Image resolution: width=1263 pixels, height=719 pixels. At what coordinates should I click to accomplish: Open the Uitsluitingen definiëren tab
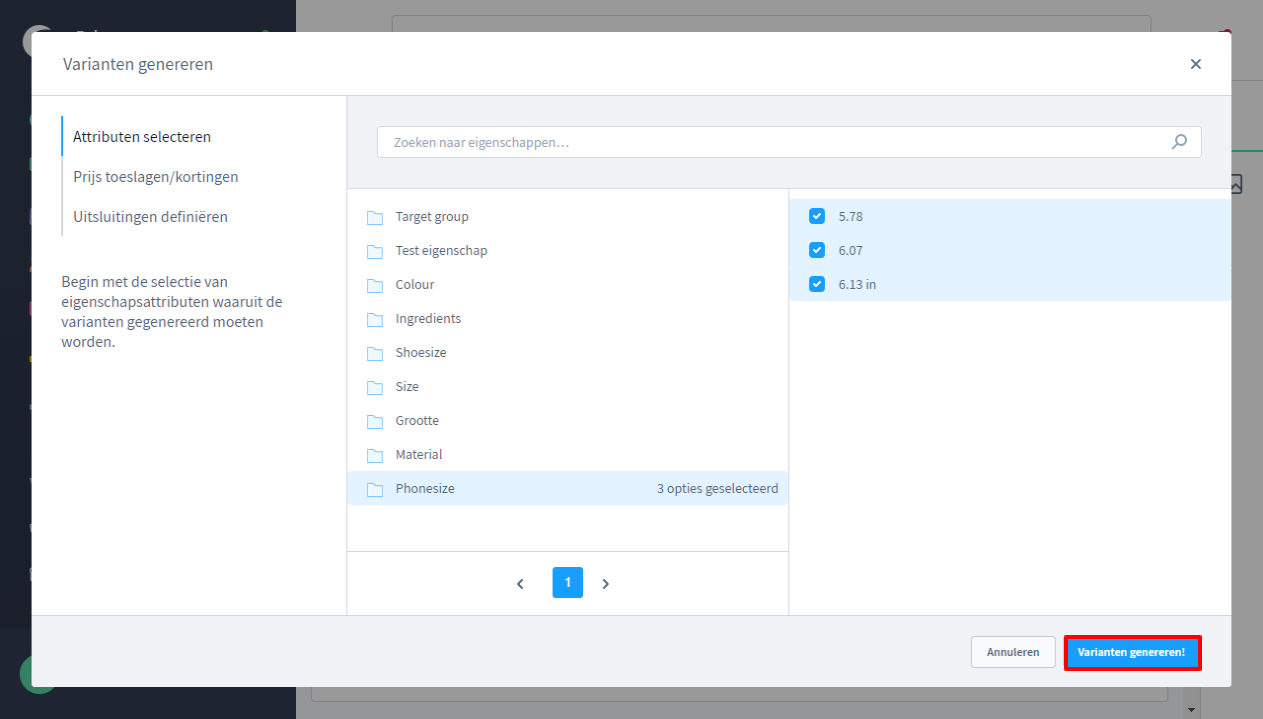(150, 217)
